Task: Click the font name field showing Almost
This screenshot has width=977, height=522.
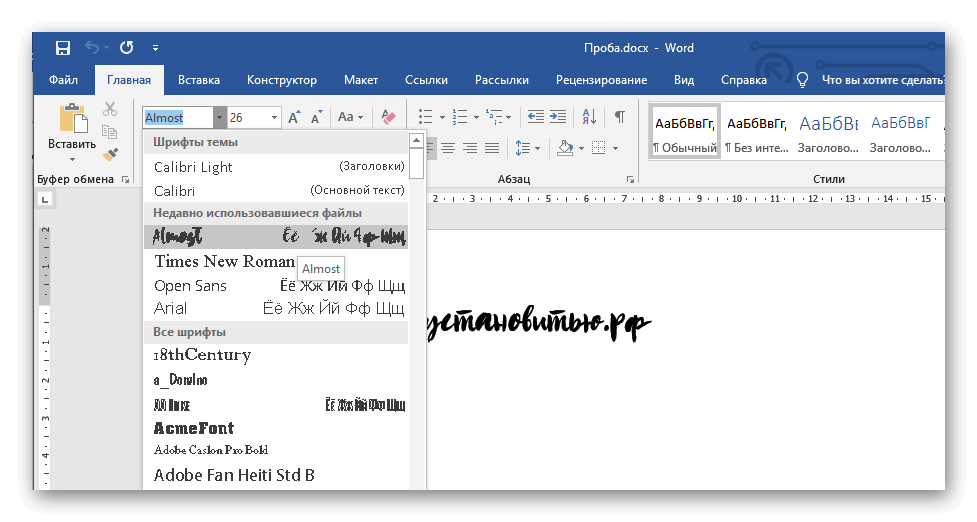Action: pos(178,117)
